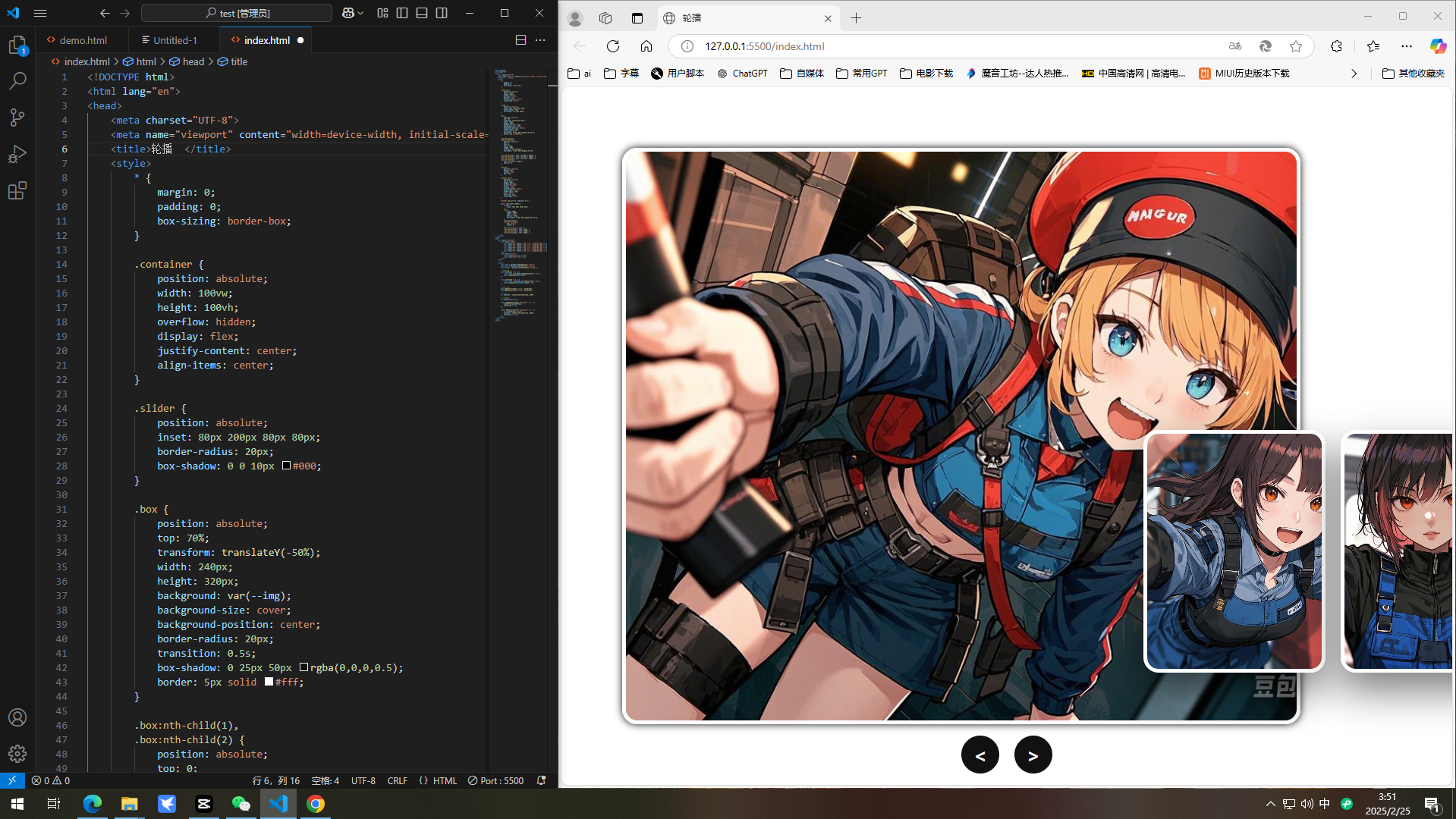The height and width of the screenshot is (819, 1456).
Task: Open the VS Code Explorer panel
Action: point(17,45)
